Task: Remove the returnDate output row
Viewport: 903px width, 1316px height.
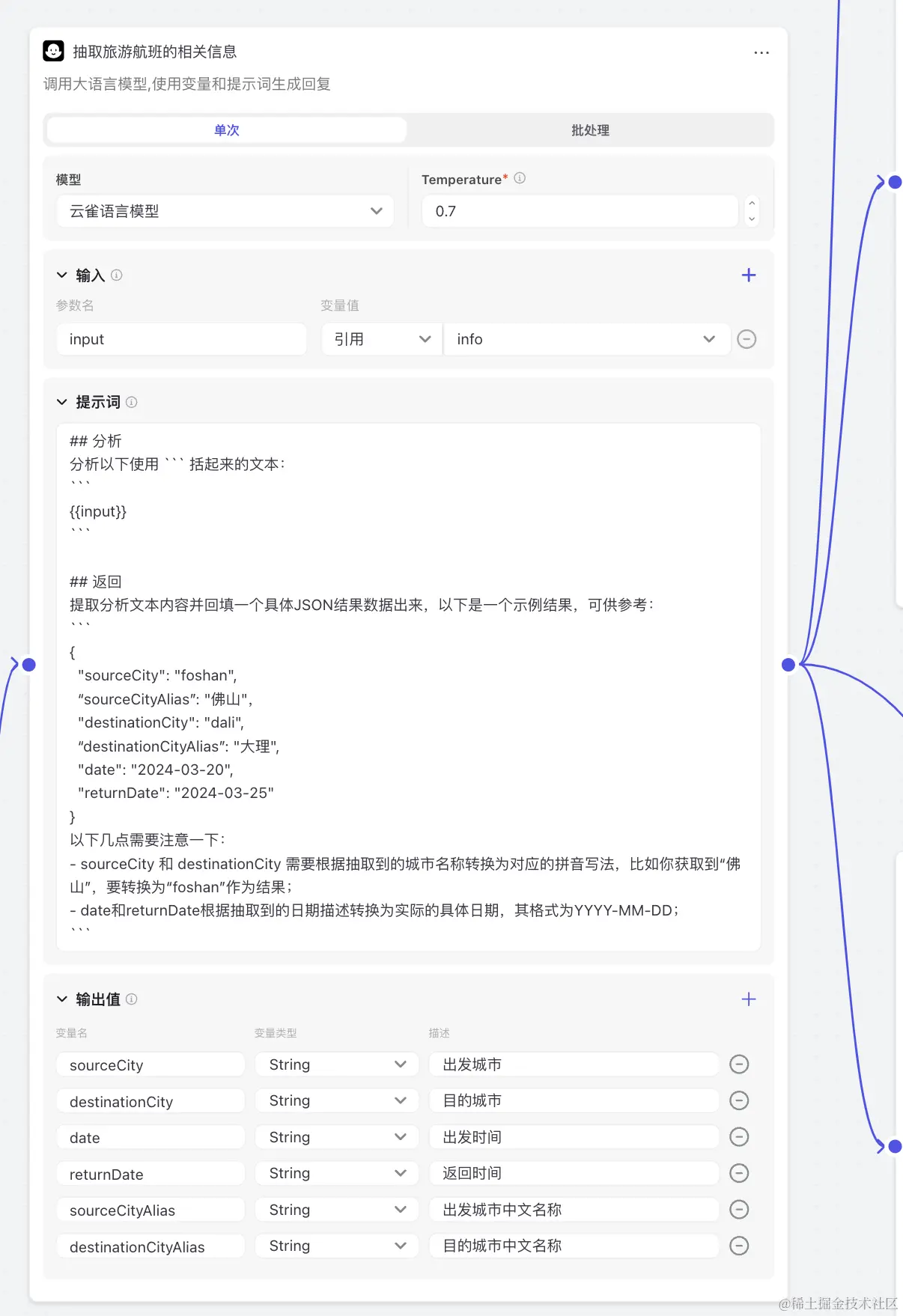Action: click(739, 1173)
